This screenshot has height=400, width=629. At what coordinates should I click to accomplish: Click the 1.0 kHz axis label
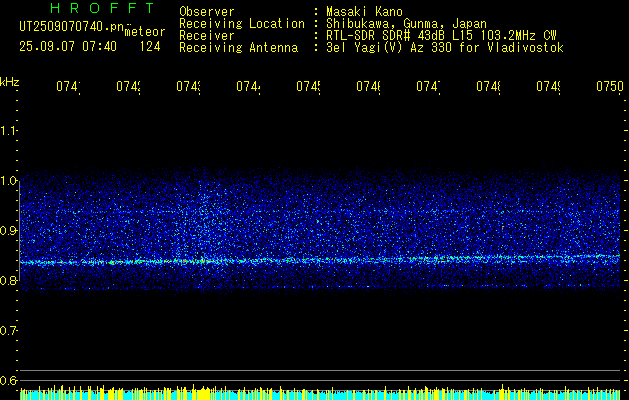[8, 181]
